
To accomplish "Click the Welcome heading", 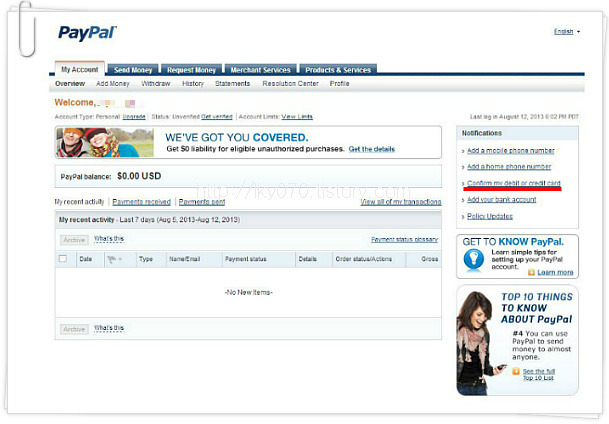I will [75, 103].
